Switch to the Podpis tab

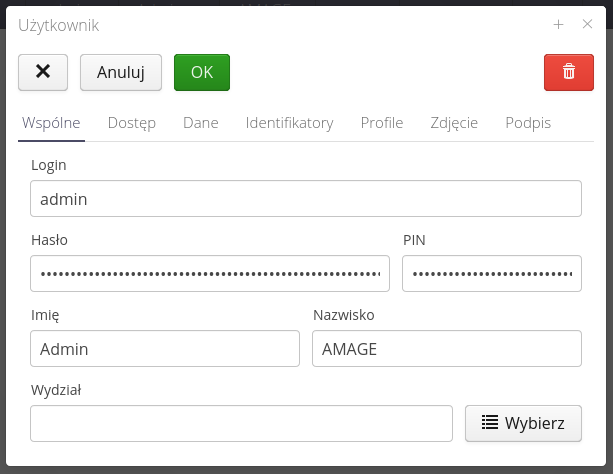(x=528, y=123)
